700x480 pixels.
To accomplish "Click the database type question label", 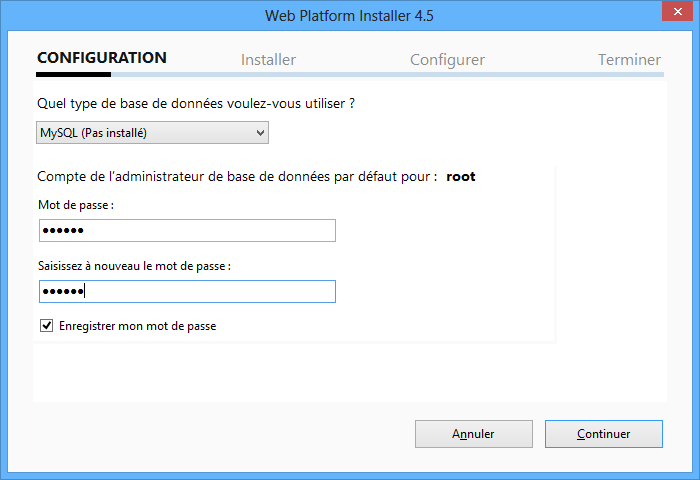I will 196,103.
